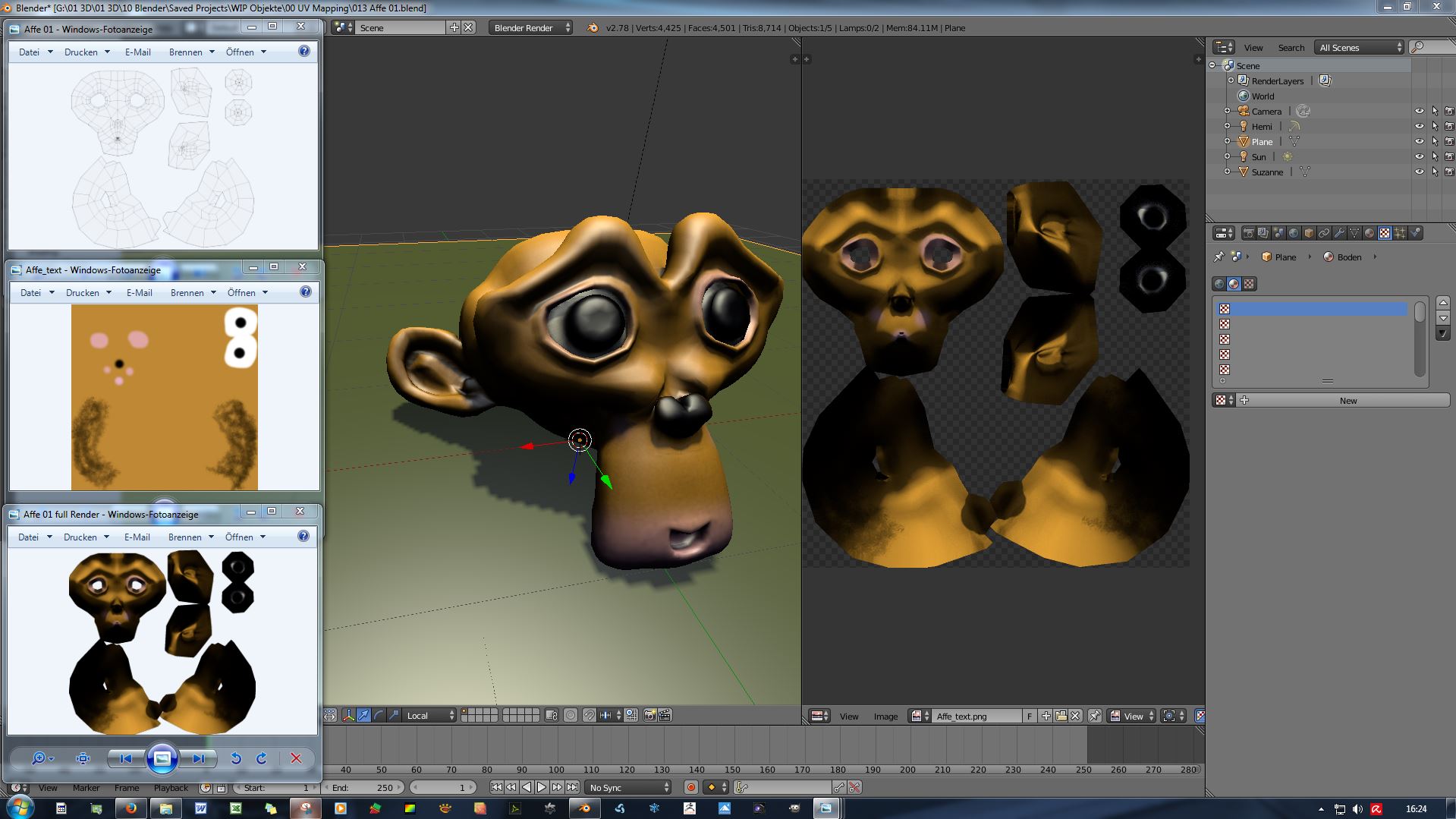Open the Local orientation dropdown

pyautogui.click(x=429, y=715)
